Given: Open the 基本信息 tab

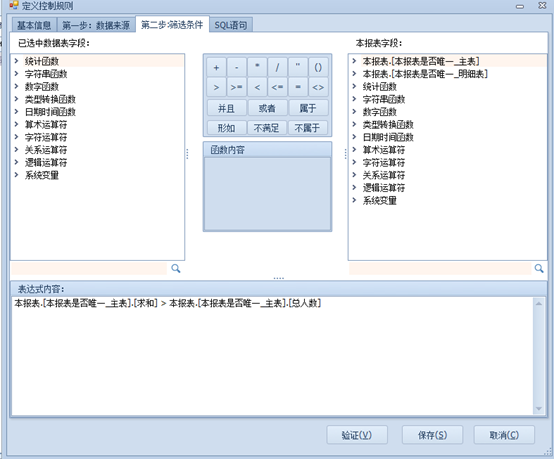Looking at the screenshot, I should 34,25.
